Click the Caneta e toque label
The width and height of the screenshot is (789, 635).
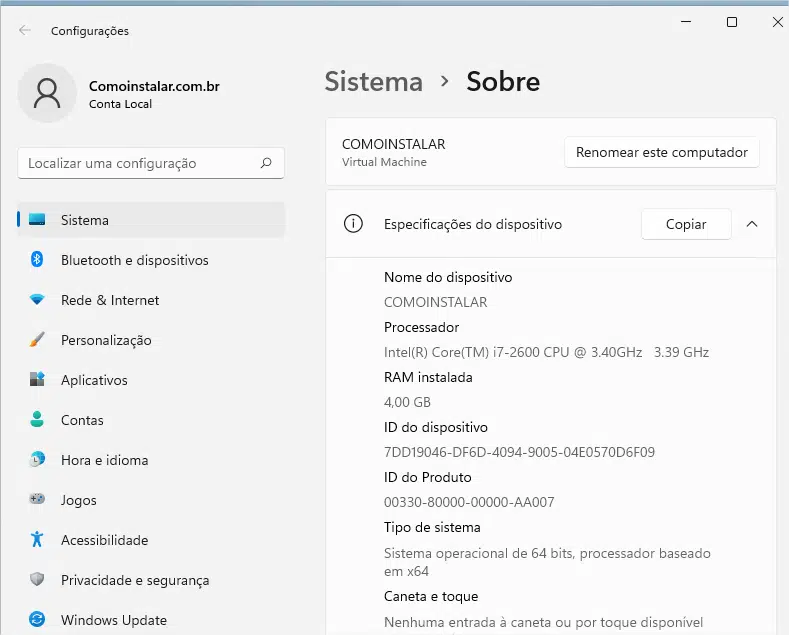click(431, 596)
